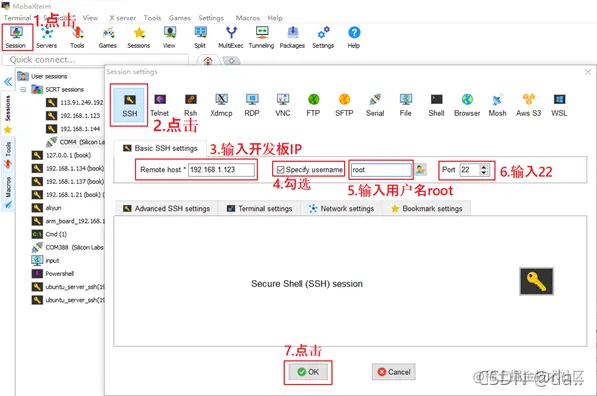This screenshot has width=597, height=396.
Task: Open the Servers toolbar icon
Action: pos(46,37)
